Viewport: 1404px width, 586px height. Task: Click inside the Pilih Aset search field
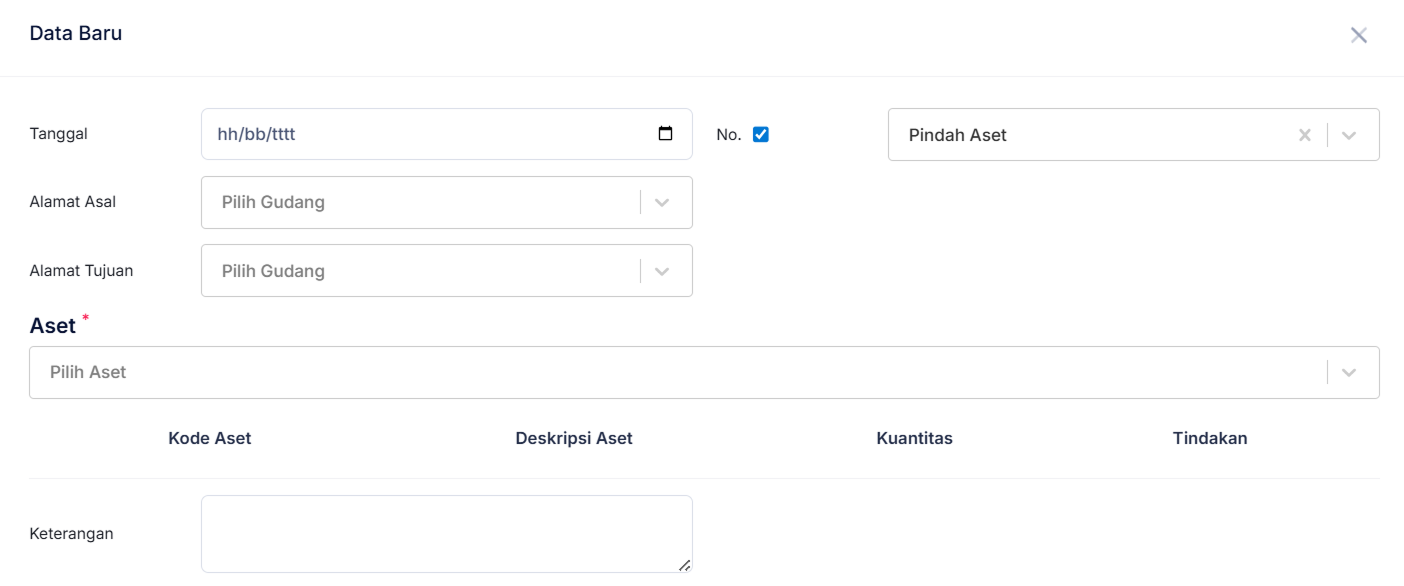pyautogui.click(x=670, y=372)
